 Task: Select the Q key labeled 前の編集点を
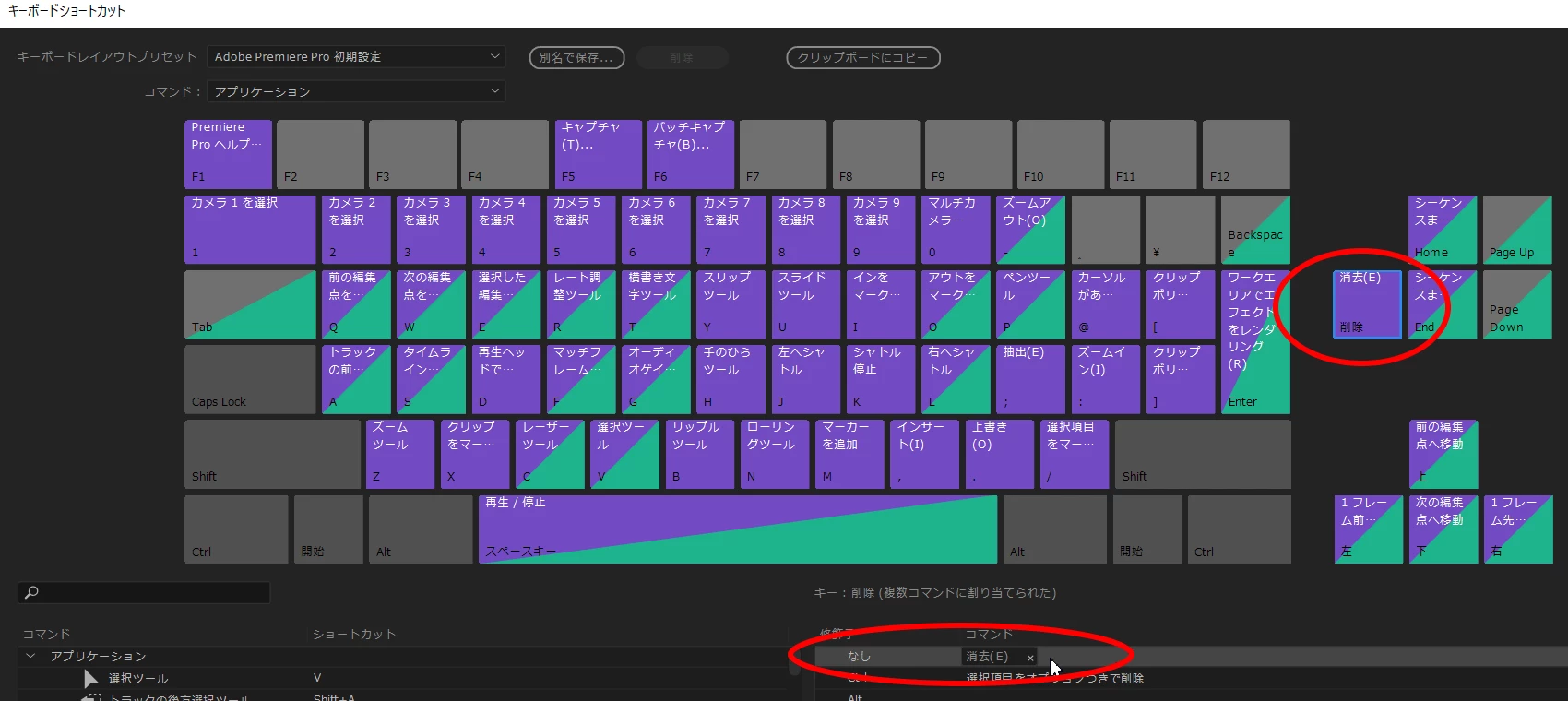pyautogui.click(x=356, y=303)
